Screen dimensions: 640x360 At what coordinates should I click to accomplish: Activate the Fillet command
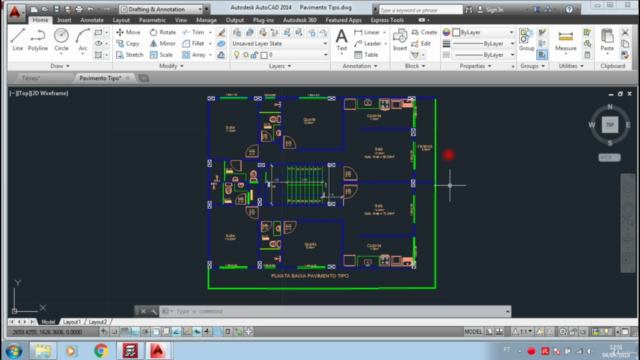click(193, 43)
